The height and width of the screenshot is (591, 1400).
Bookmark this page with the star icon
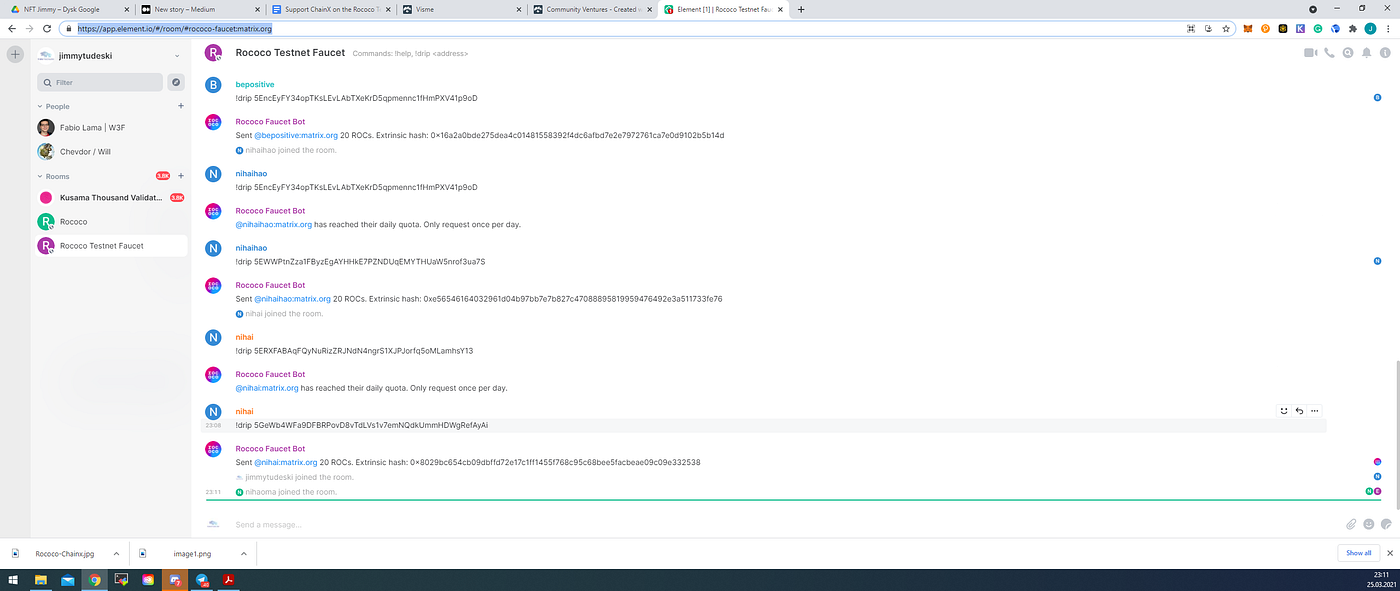pyautogui.click(x=1226, y=29)
